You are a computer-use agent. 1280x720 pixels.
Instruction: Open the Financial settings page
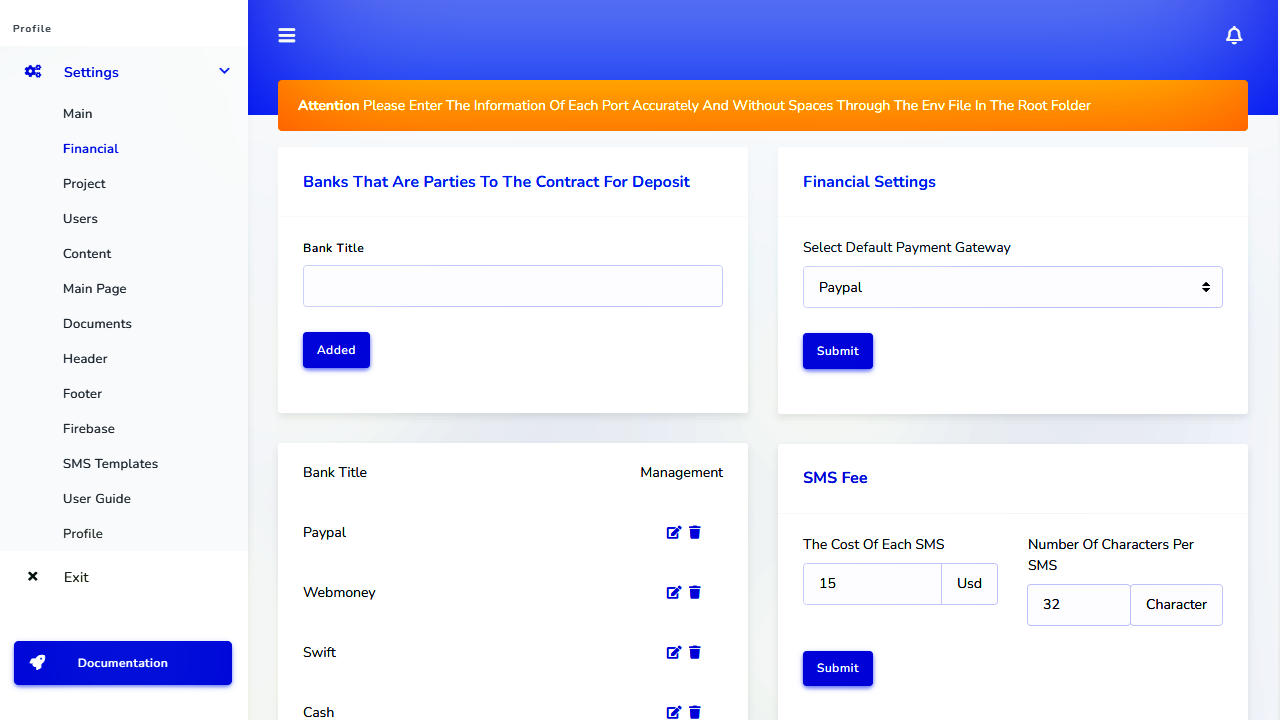(90, 148)
